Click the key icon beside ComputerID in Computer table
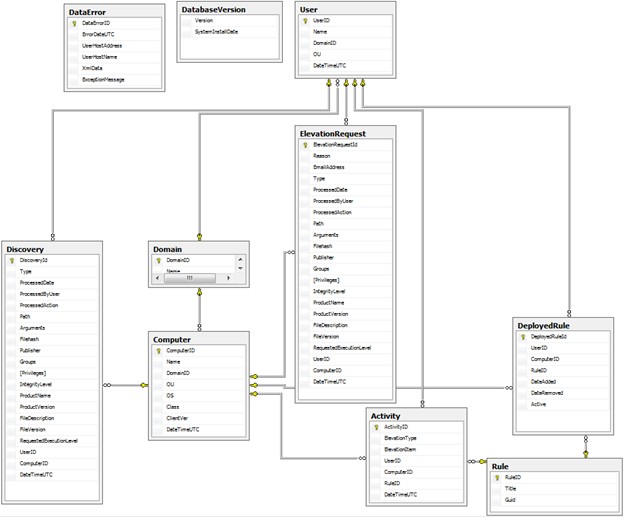Screen dimensions: 624x517 click(x=158, y=351)
